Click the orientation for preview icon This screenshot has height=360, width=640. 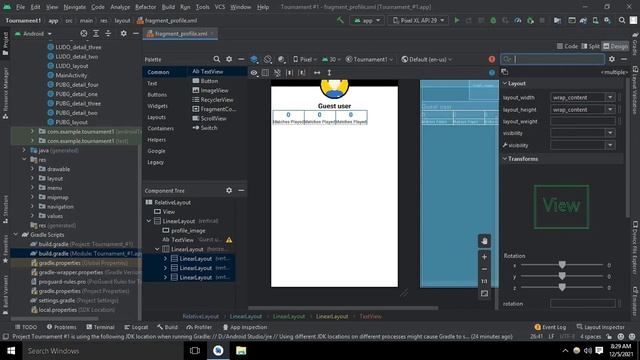(x=267, y=60)
